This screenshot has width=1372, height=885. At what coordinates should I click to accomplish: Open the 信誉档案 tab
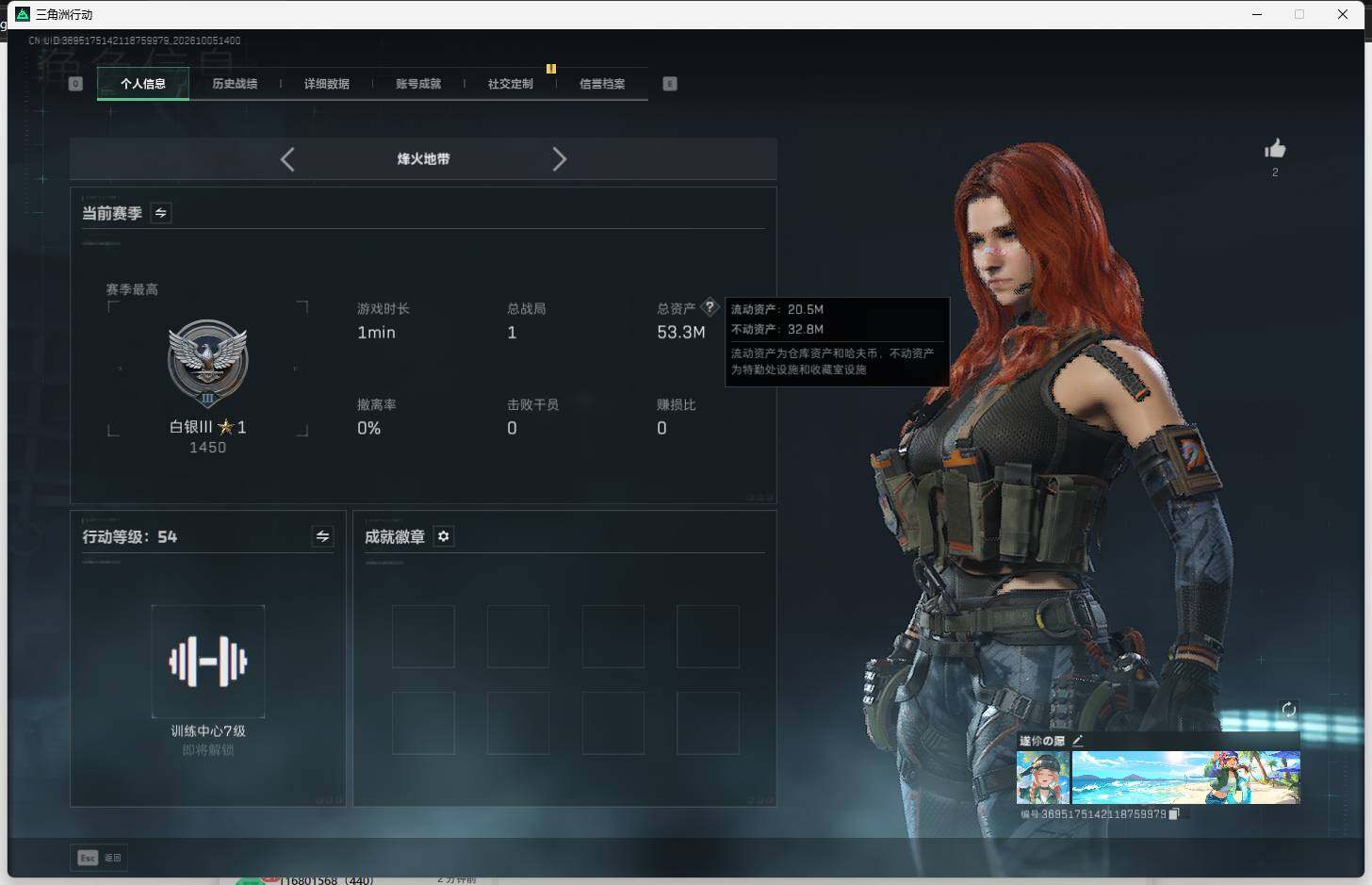(602, 84)
